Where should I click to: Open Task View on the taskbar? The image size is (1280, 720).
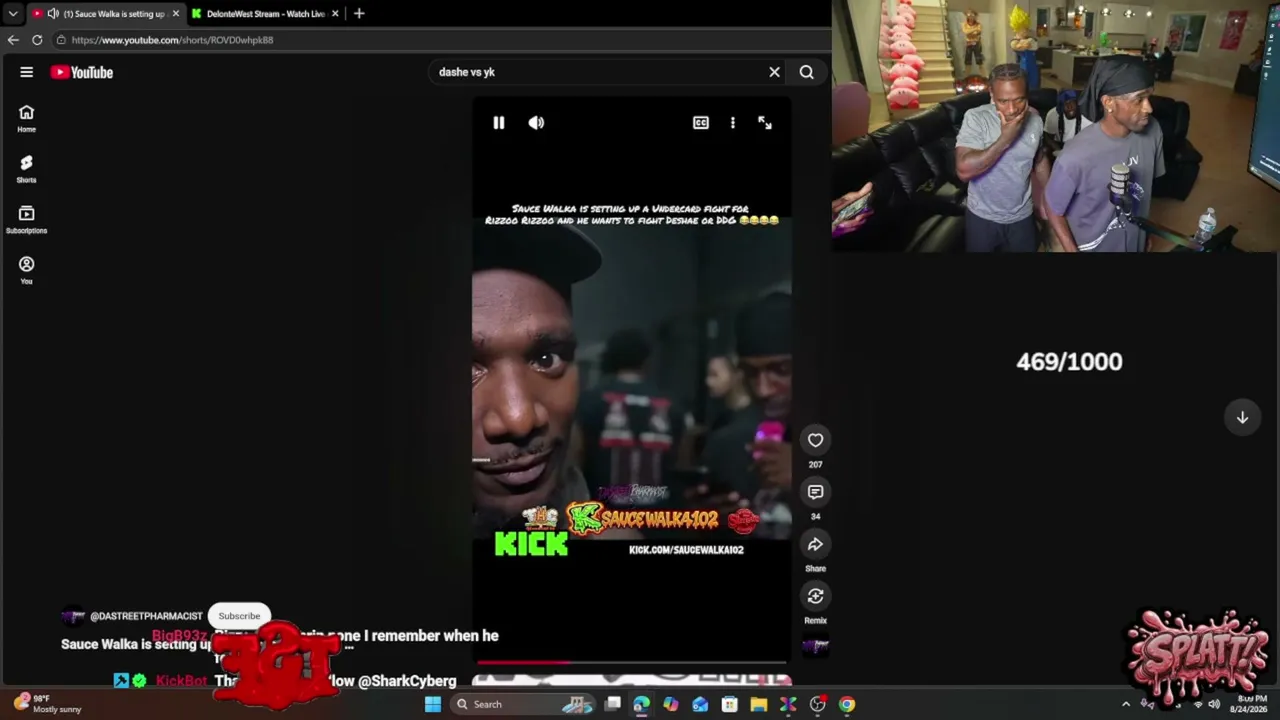[x=613, y=704]
